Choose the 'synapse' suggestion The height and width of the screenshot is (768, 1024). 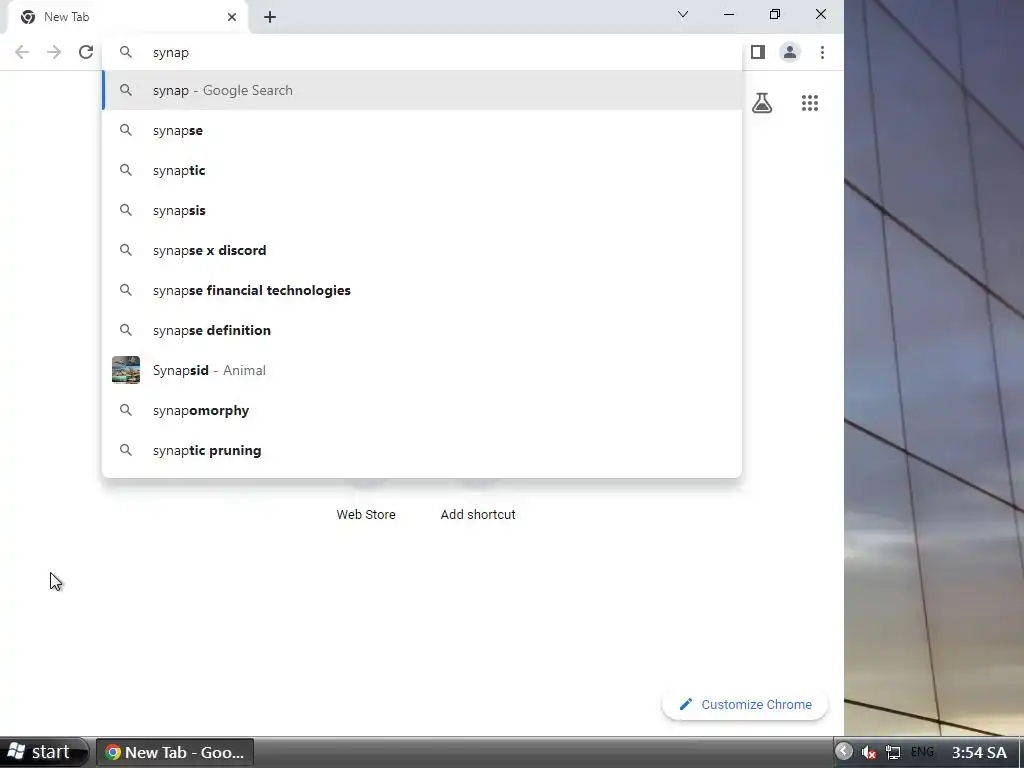(422, 131)
